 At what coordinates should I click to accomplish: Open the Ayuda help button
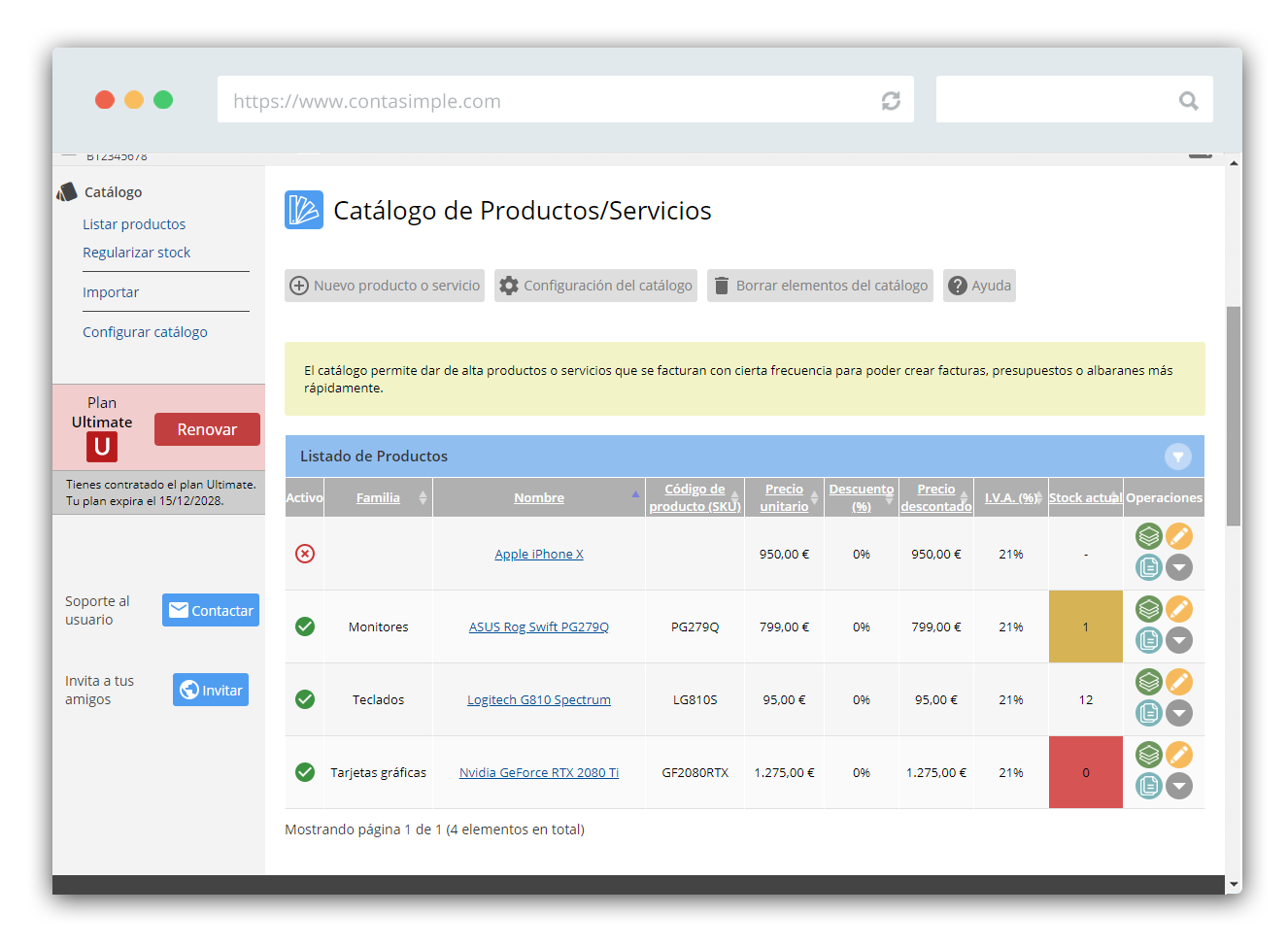tap(979, 286)
